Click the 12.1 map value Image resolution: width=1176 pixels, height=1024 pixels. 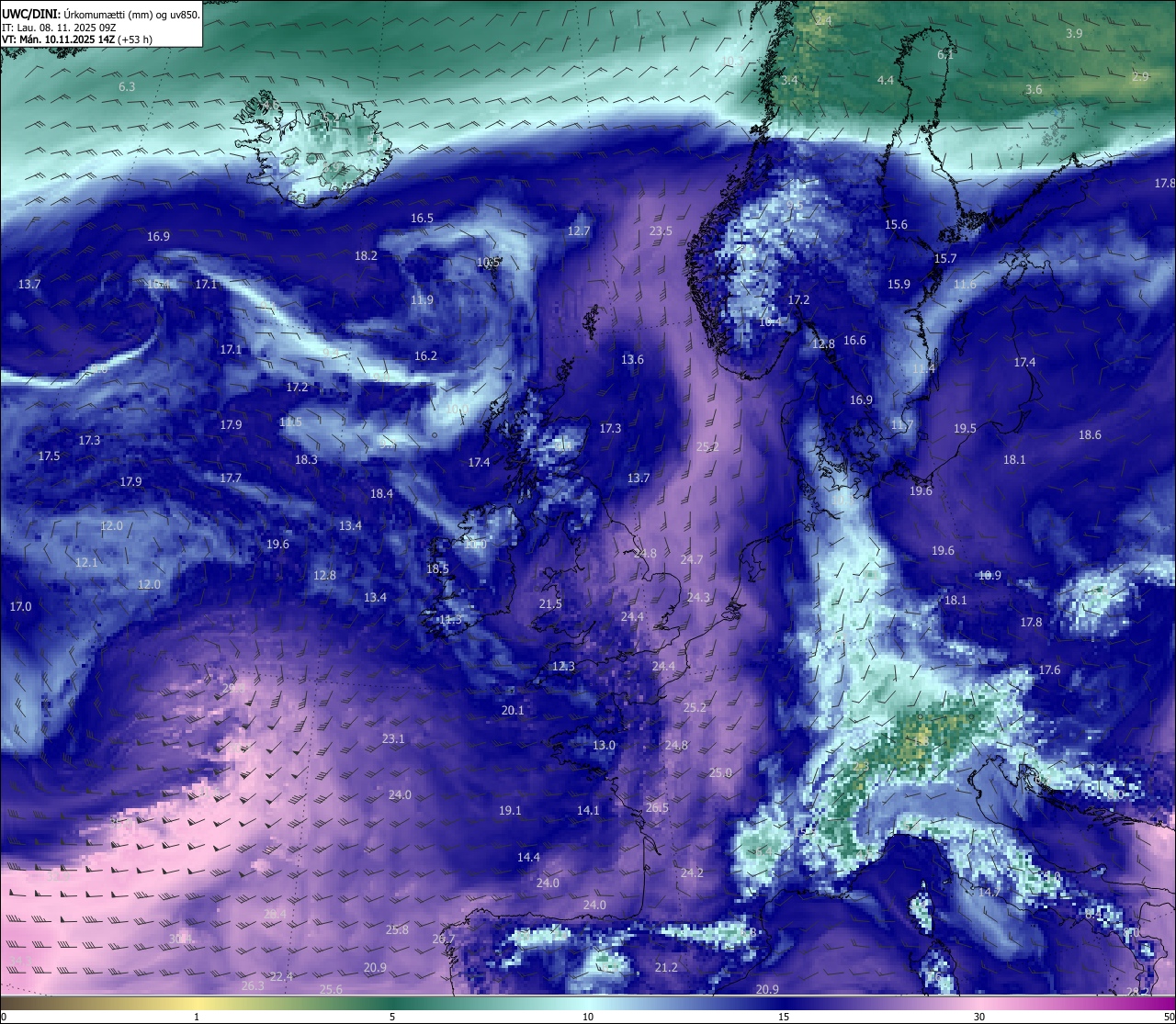click(86, 562)
